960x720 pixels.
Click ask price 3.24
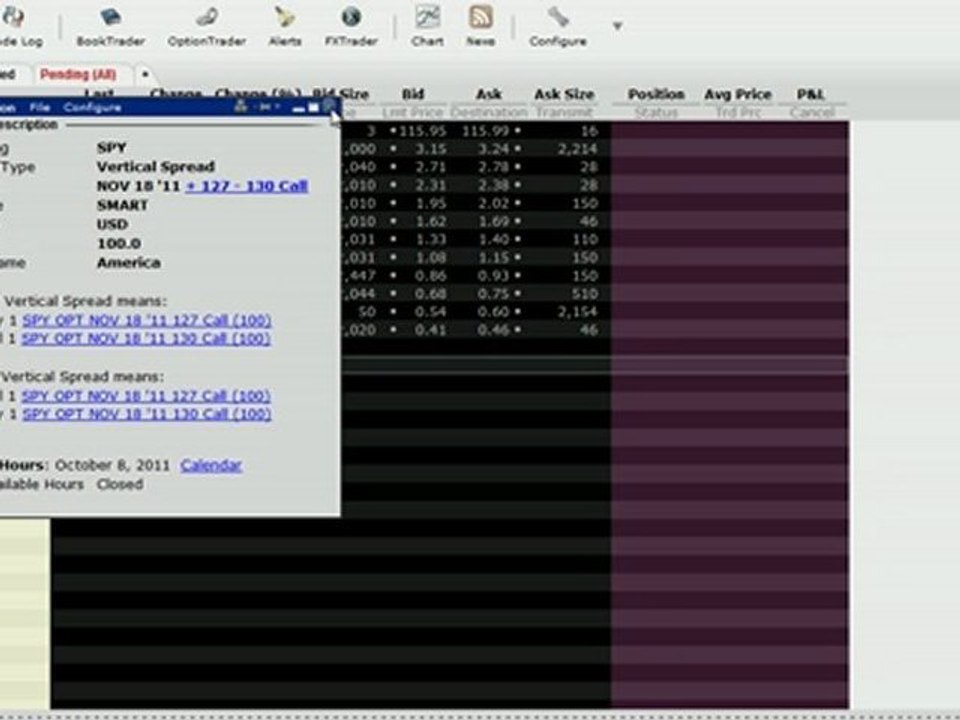click(495, 149)
